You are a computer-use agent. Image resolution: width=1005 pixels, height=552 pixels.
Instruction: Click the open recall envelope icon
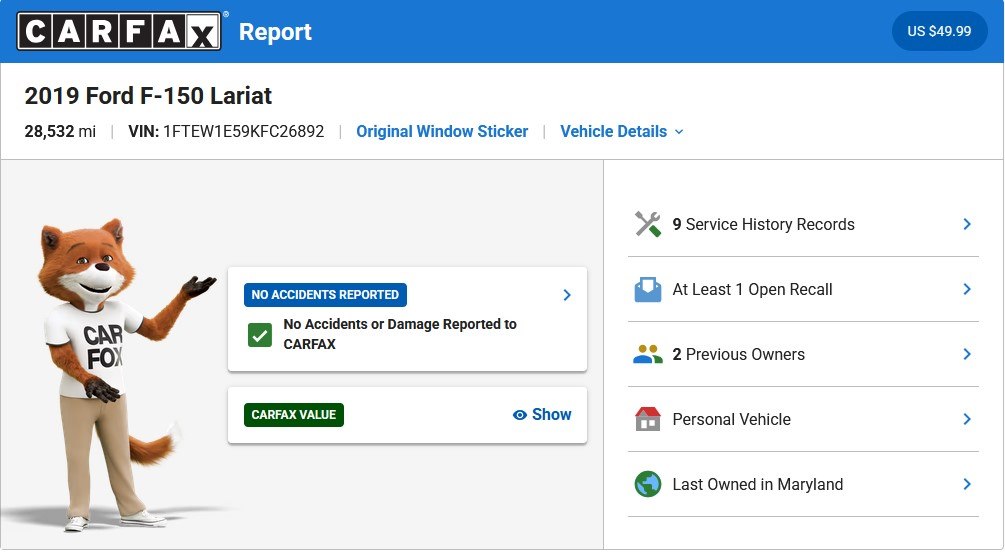(x=647, y=289)
